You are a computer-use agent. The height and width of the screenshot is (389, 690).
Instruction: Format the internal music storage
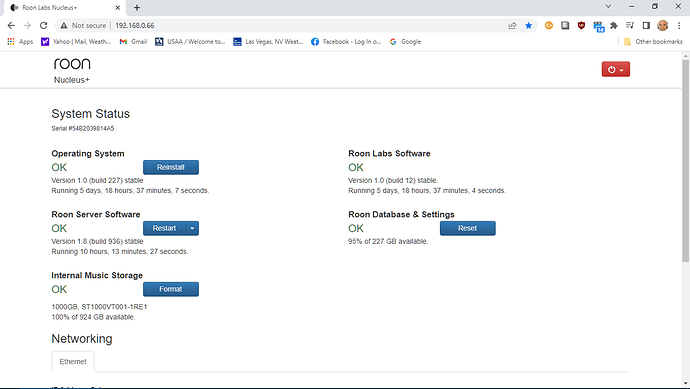click(171, 289)
